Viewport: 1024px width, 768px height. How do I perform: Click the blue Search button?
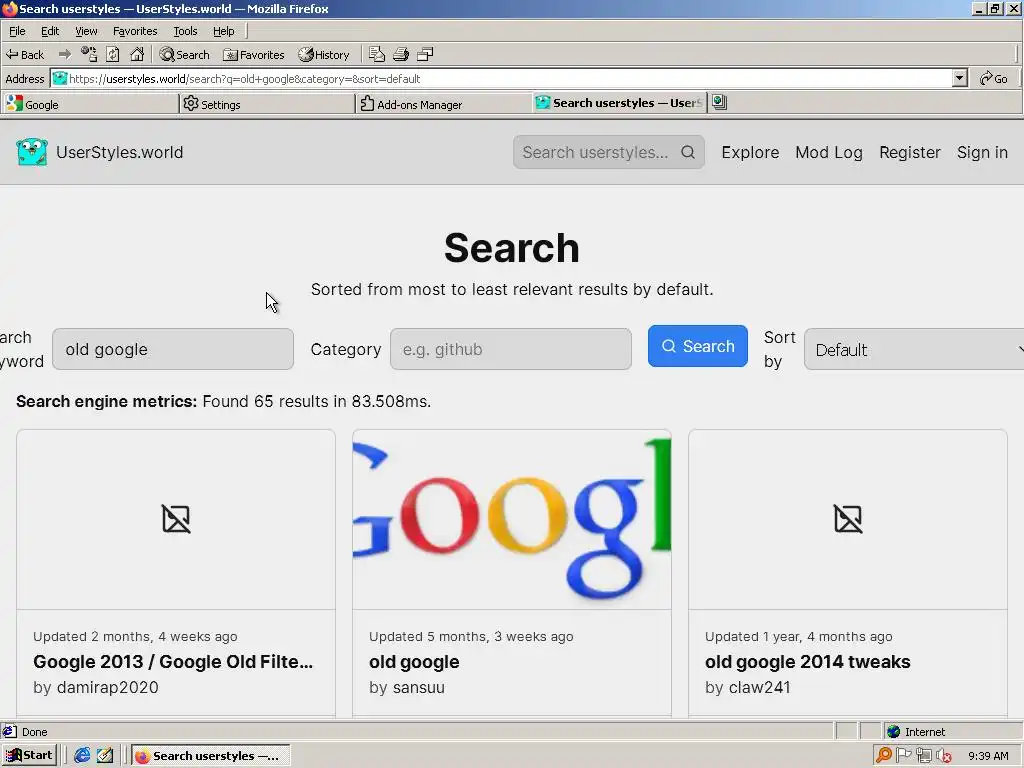(697, 346)
